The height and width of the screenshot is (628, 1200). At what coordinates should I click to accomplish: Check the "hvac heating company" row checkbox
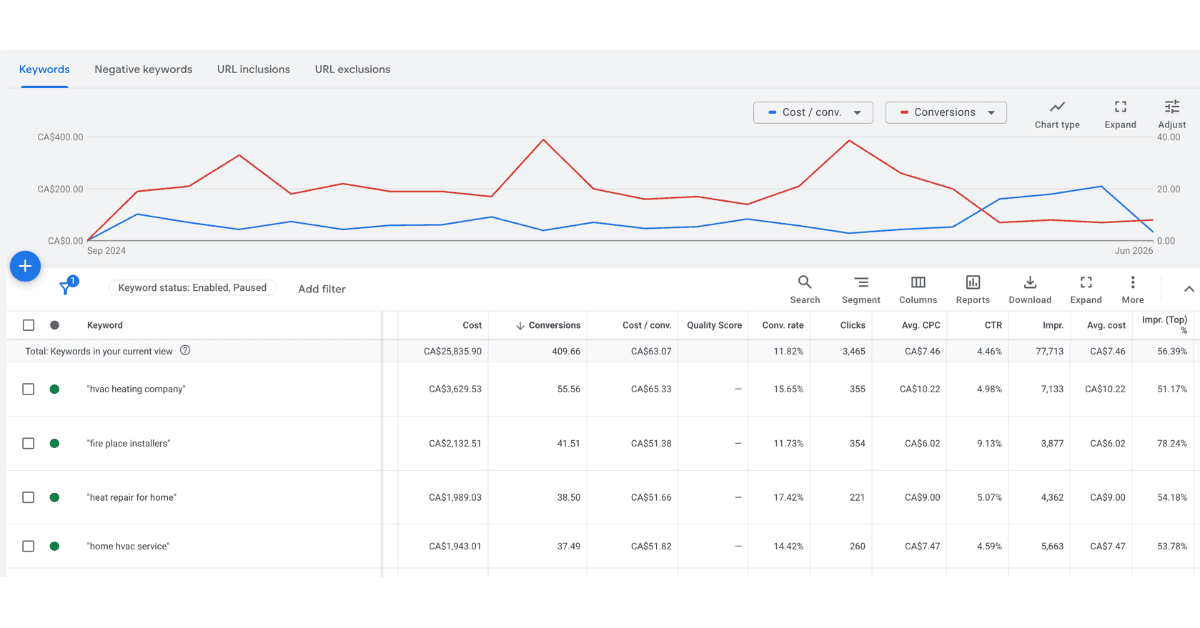(x=28, y=389)
